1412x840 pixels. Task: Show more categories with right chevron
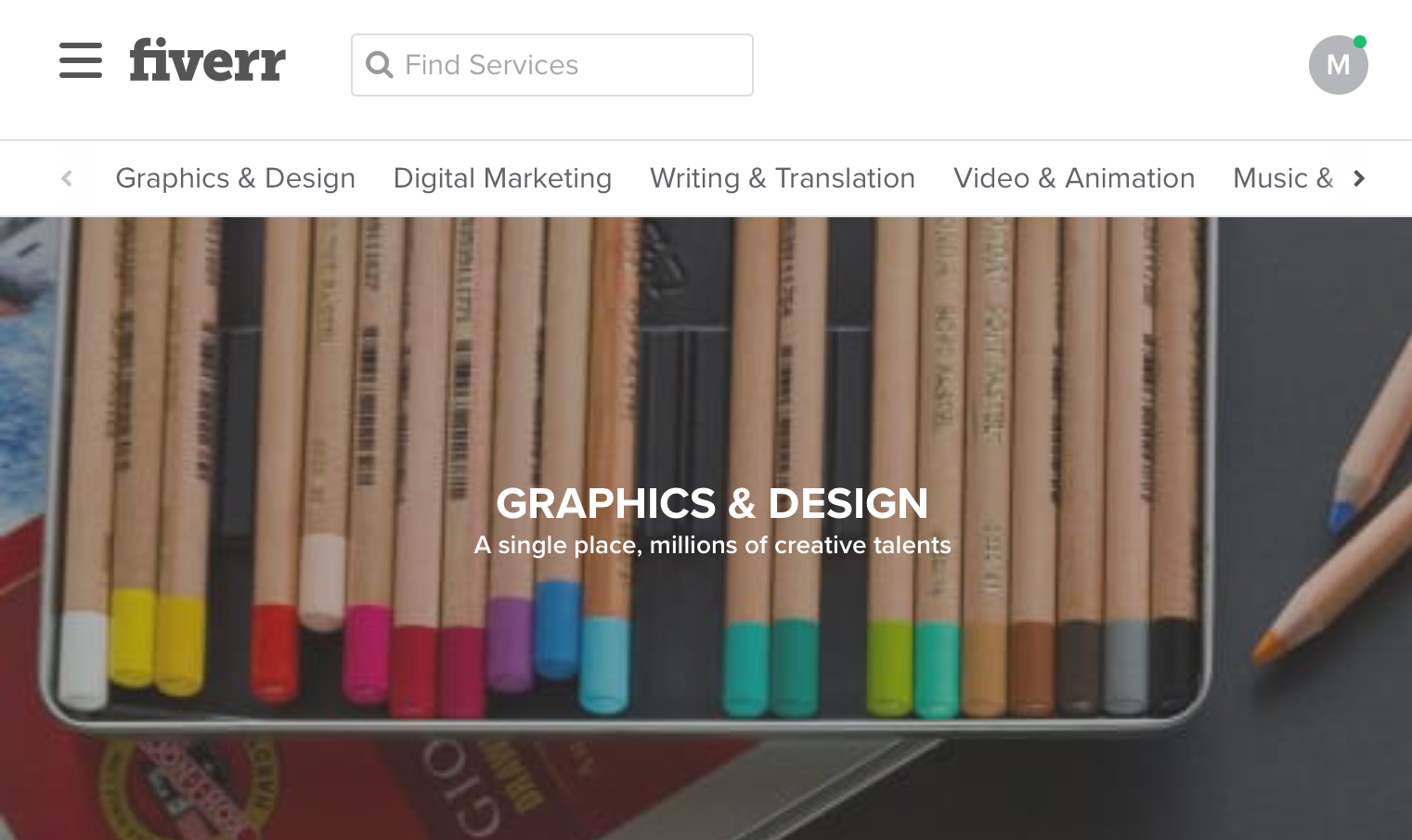[x=1359, y=178]
